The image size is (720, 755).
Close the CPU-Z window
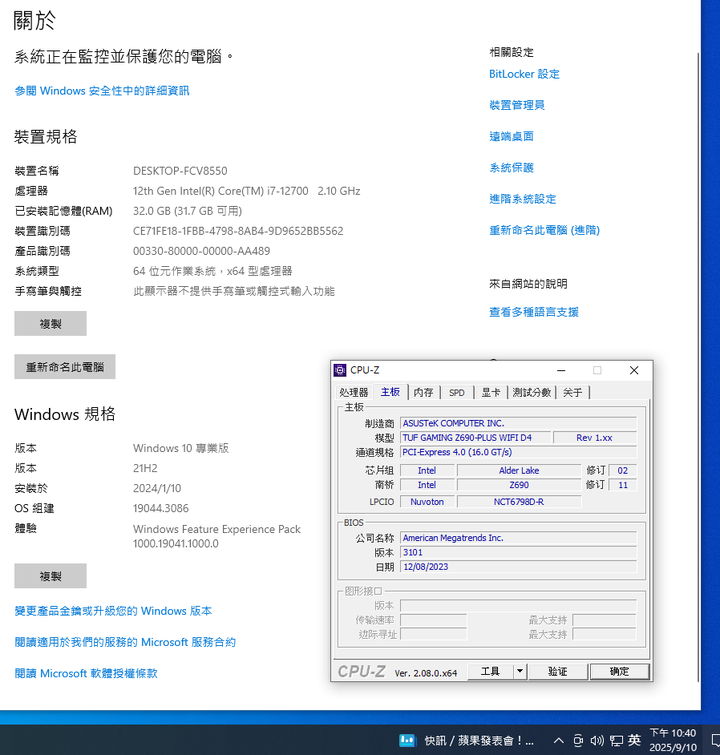[x=634, y=370]
